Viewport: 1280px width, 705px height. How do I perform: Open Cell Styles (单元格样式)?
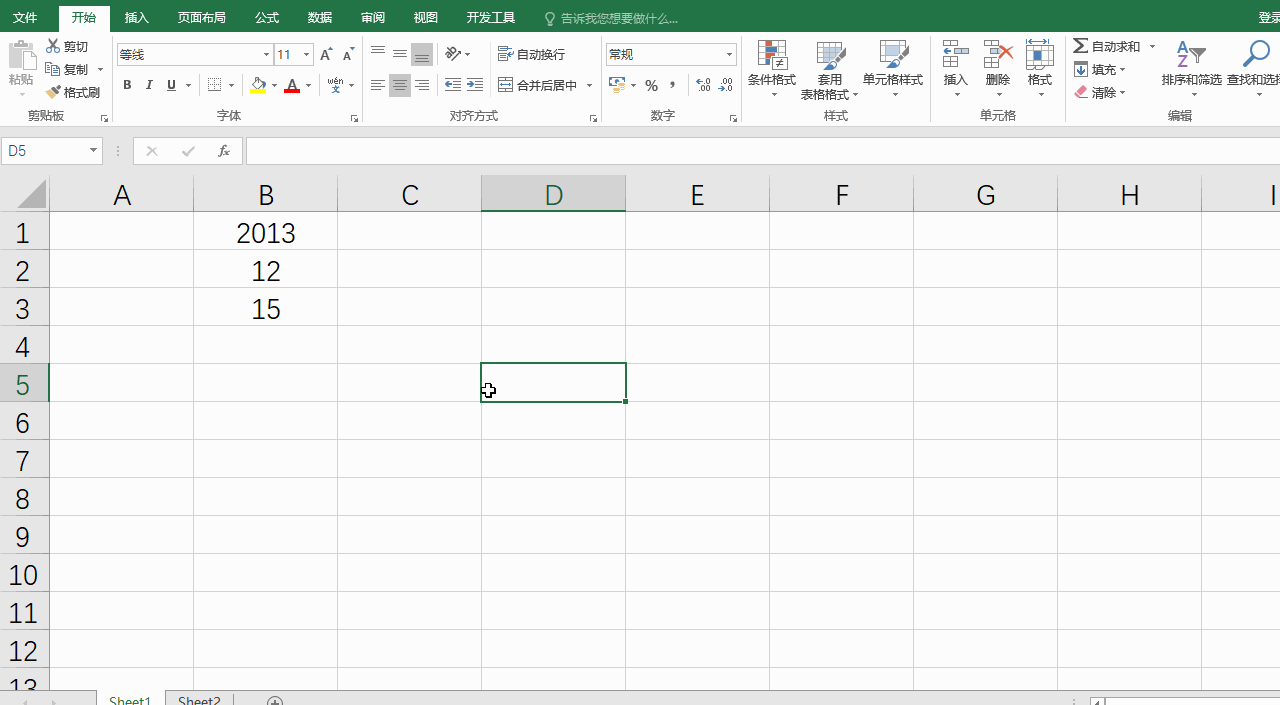click(x=893, y=70)
